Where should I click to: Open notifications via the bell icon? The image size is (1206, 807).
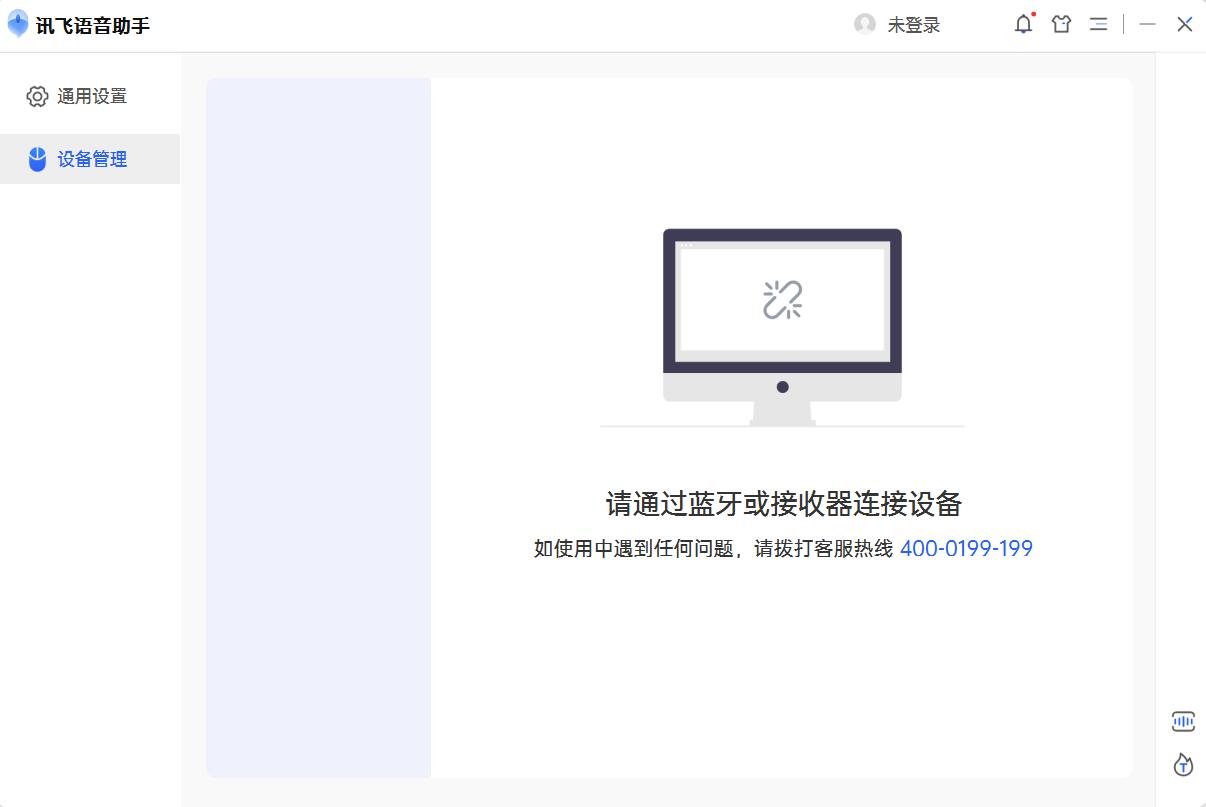[x=1023, y=25]
